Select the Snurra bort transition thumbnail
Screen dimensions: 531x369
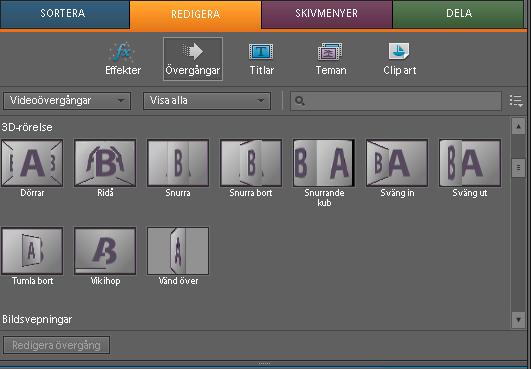251,163
